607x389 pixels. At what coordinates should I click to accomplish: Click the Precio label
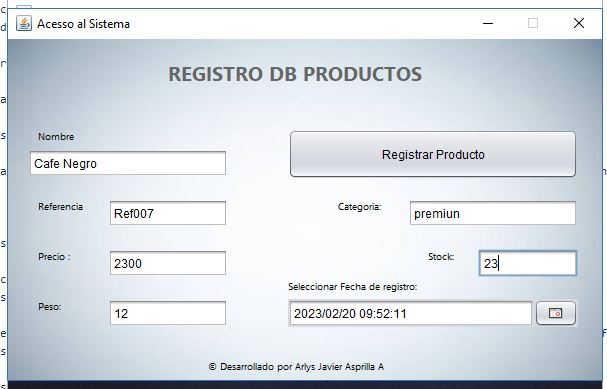click(54, 257)
